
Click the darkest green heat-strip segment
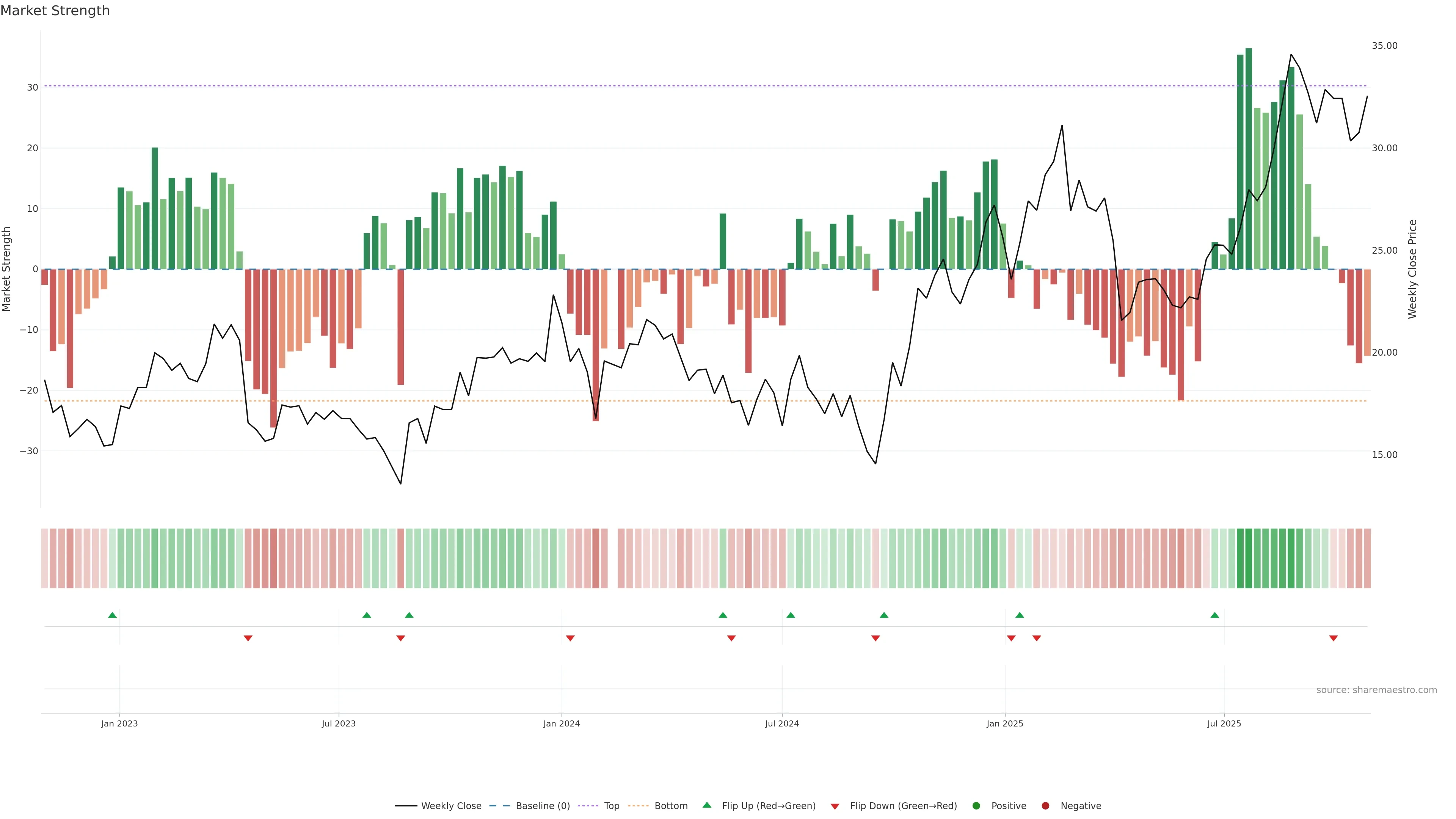tap(1249, 558)
